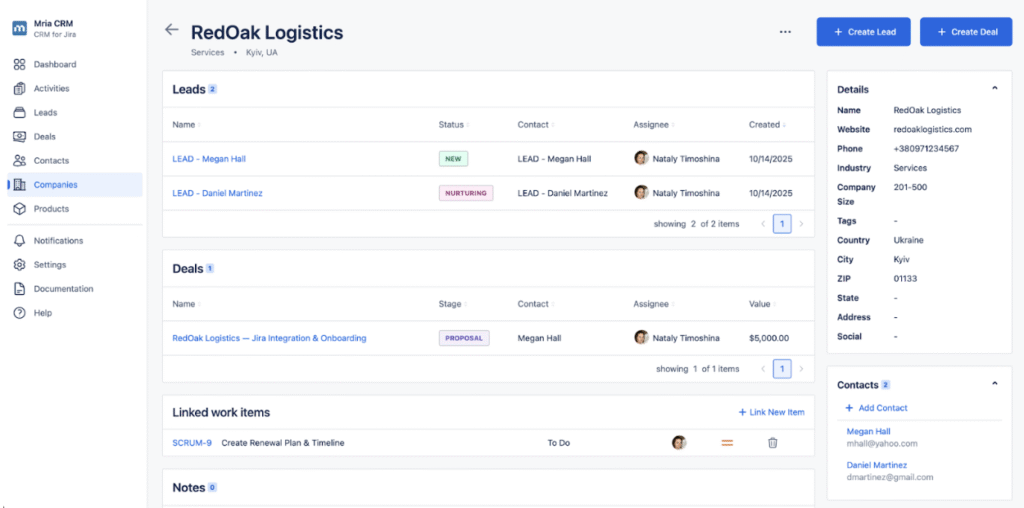Click the Create Deal button
The image size is (1024, 508).
pos(966,32)
